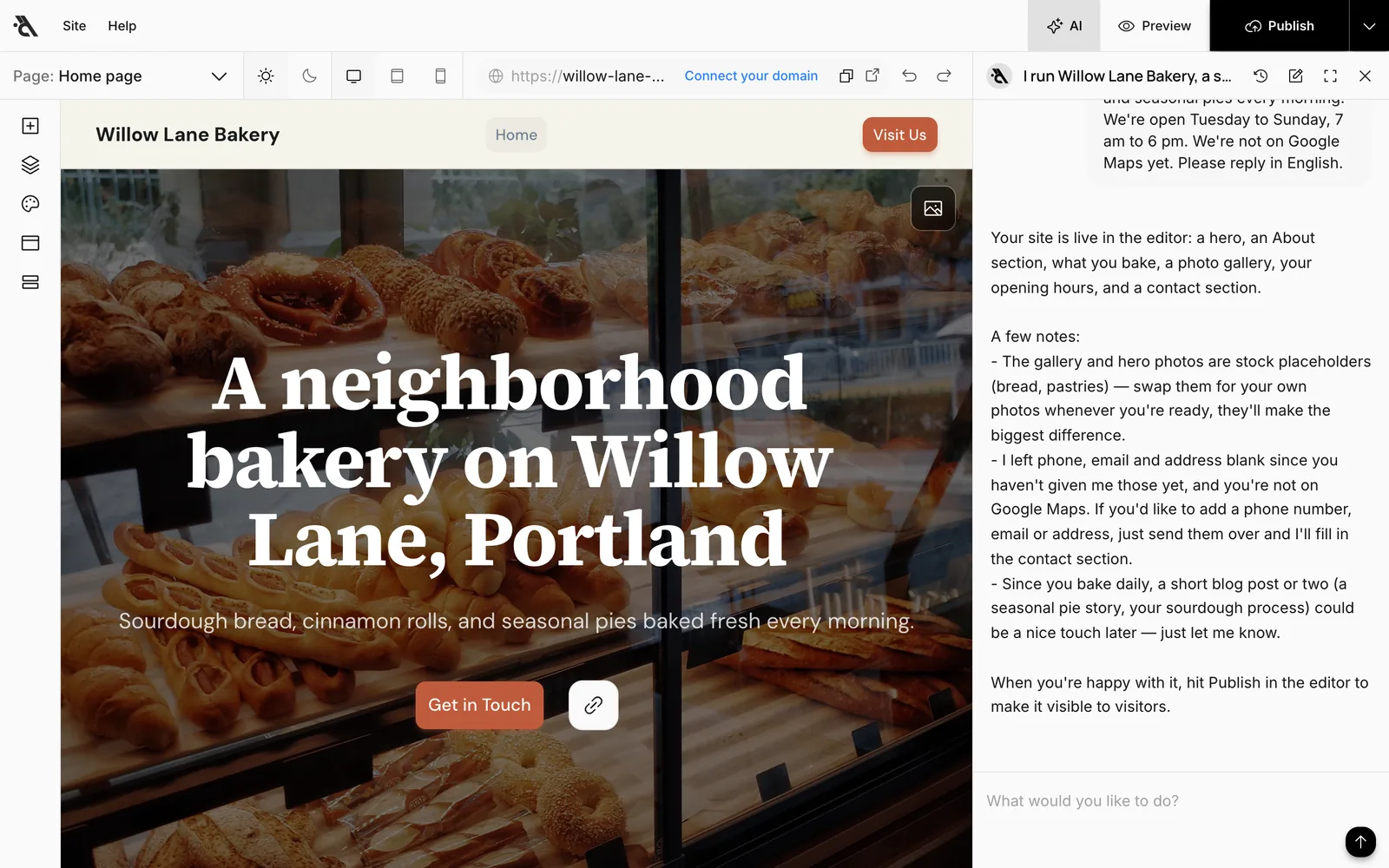Toggle the AI assistant panel
1389x868 pixels.
[1064, 26]
